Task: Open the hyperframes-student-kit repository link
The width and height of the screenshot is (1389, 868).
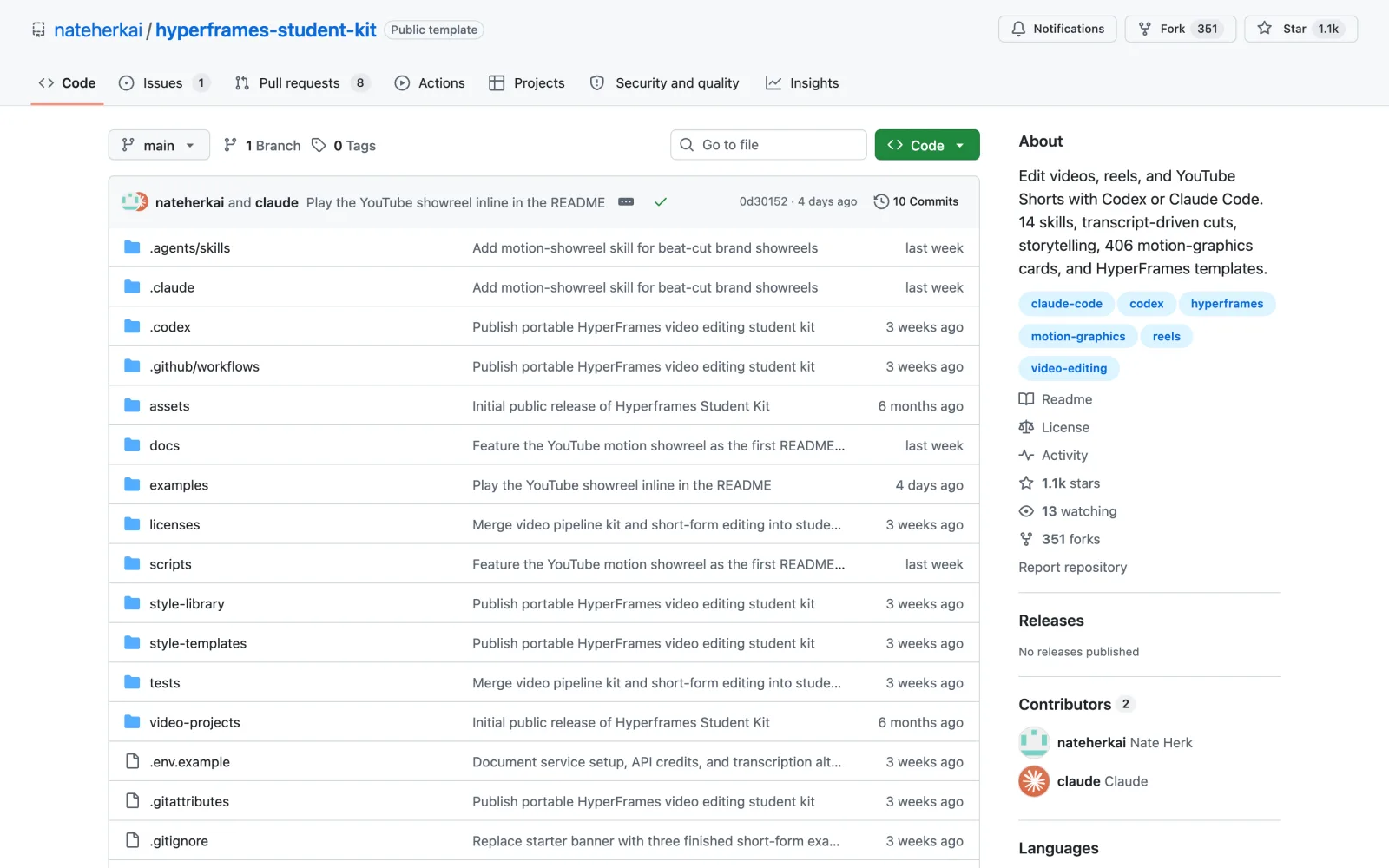Action: click(266, 30)
